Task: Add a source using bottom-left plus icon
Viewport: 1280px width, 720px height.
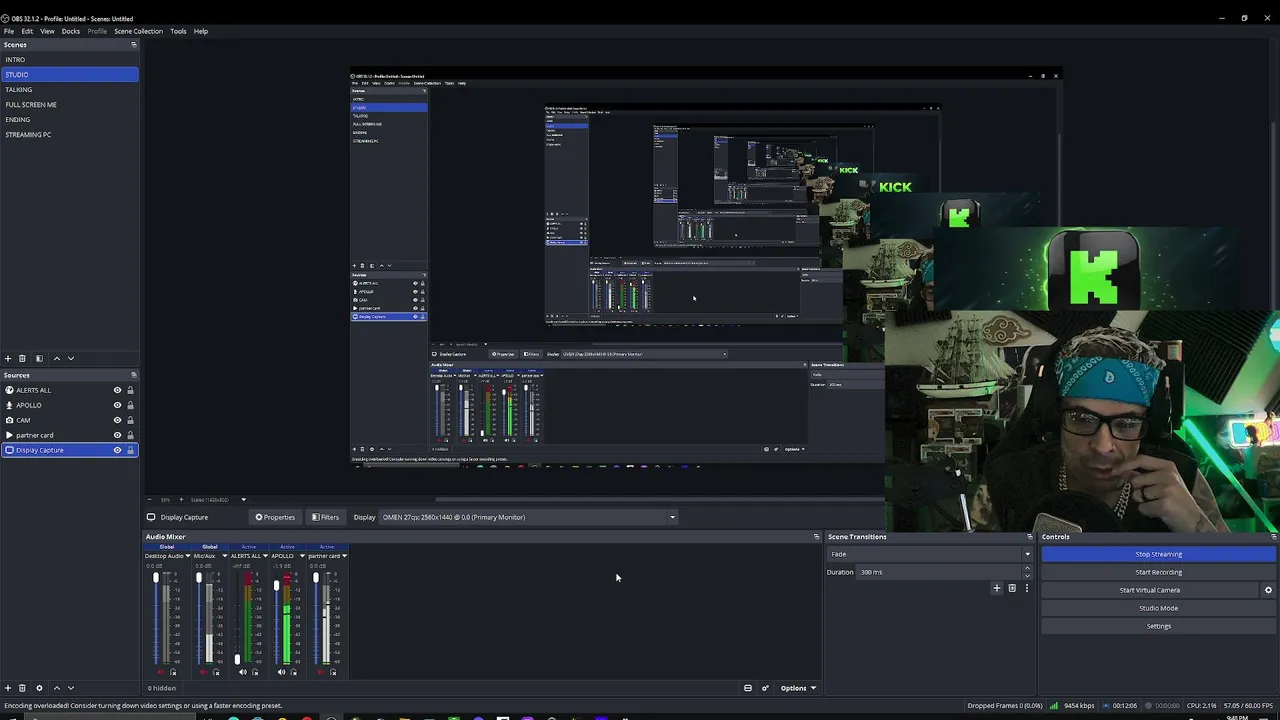Action: click(8, 688)
